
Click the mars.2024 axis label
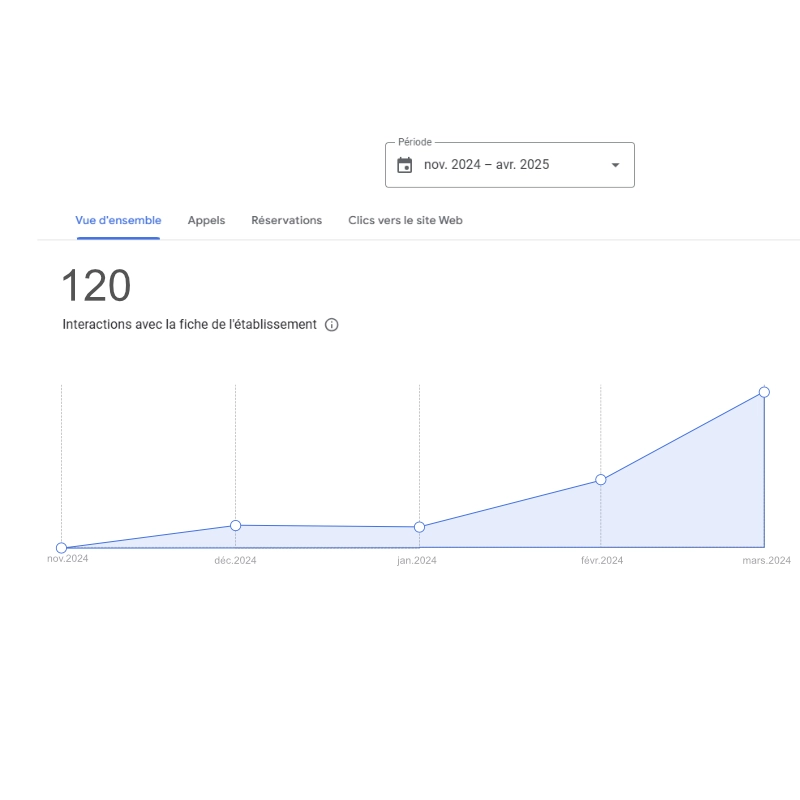click(x=766, y=560)
